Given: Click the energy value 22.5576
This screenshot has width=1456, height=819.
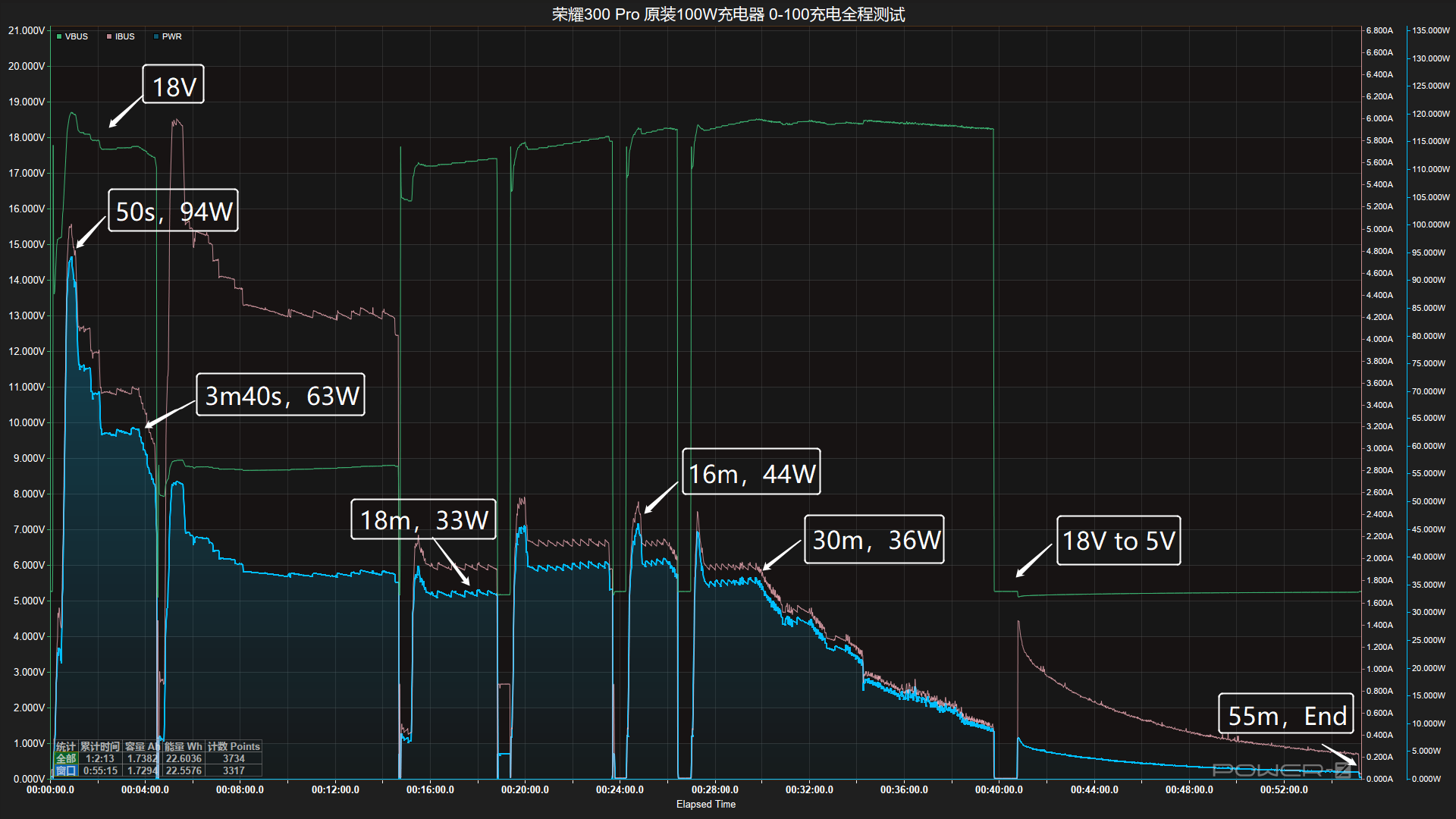Looking at the screenshot, I should pos(184,770).
